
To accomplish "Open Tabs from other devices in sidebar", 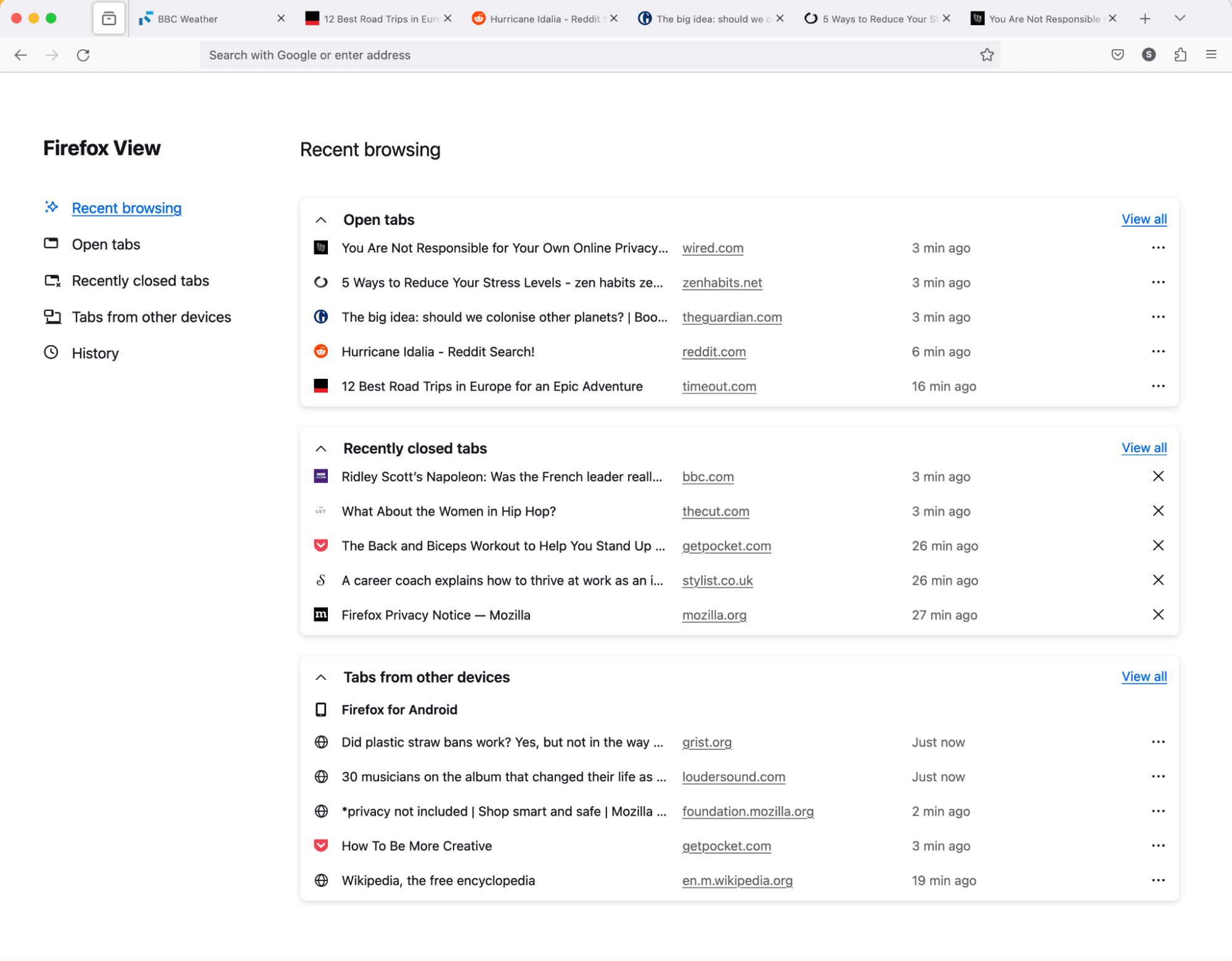I will click(x=152, y=316).
